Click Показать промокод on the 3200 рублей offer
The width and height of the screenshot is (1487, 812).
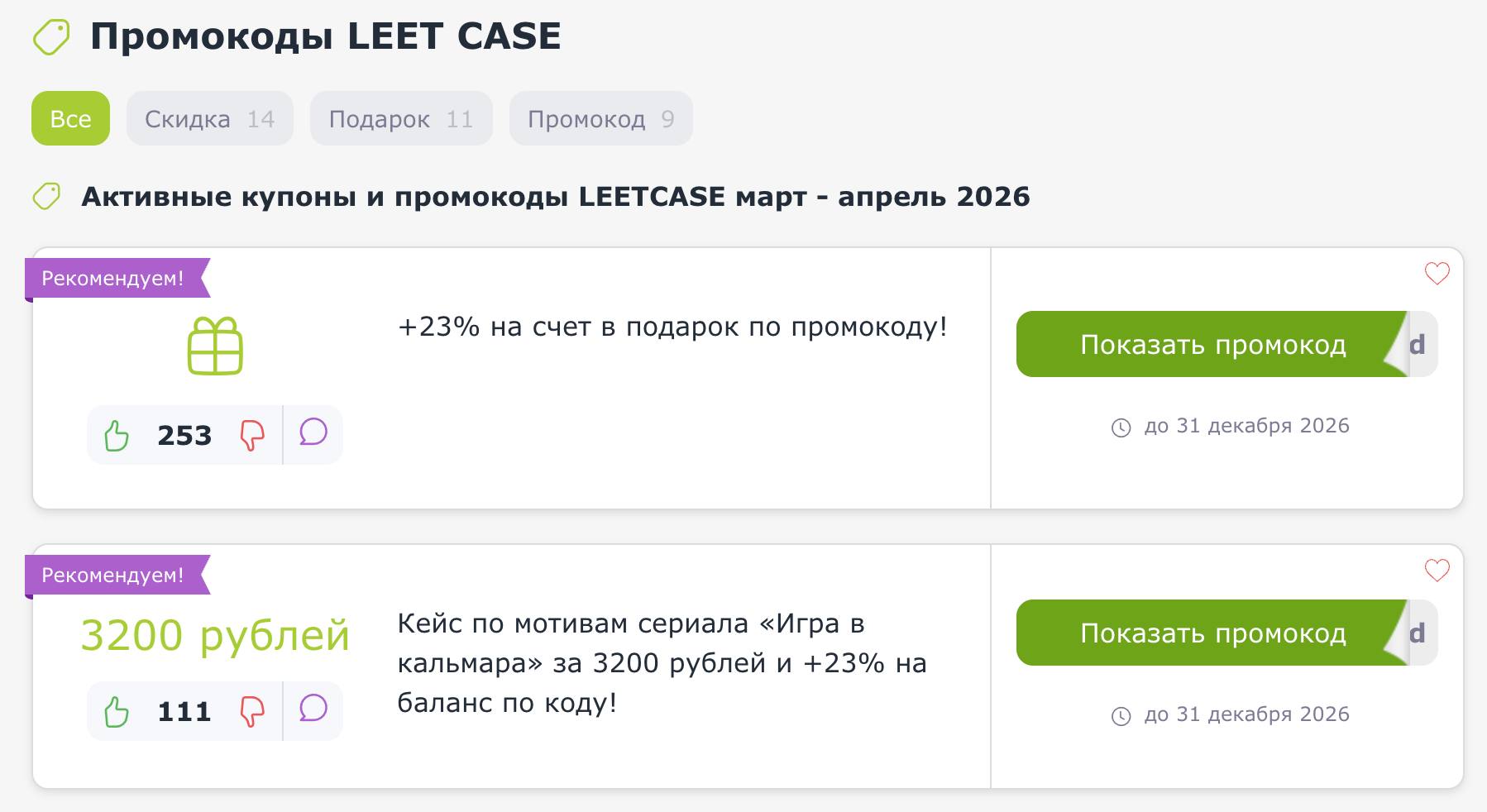(1212, 633)
